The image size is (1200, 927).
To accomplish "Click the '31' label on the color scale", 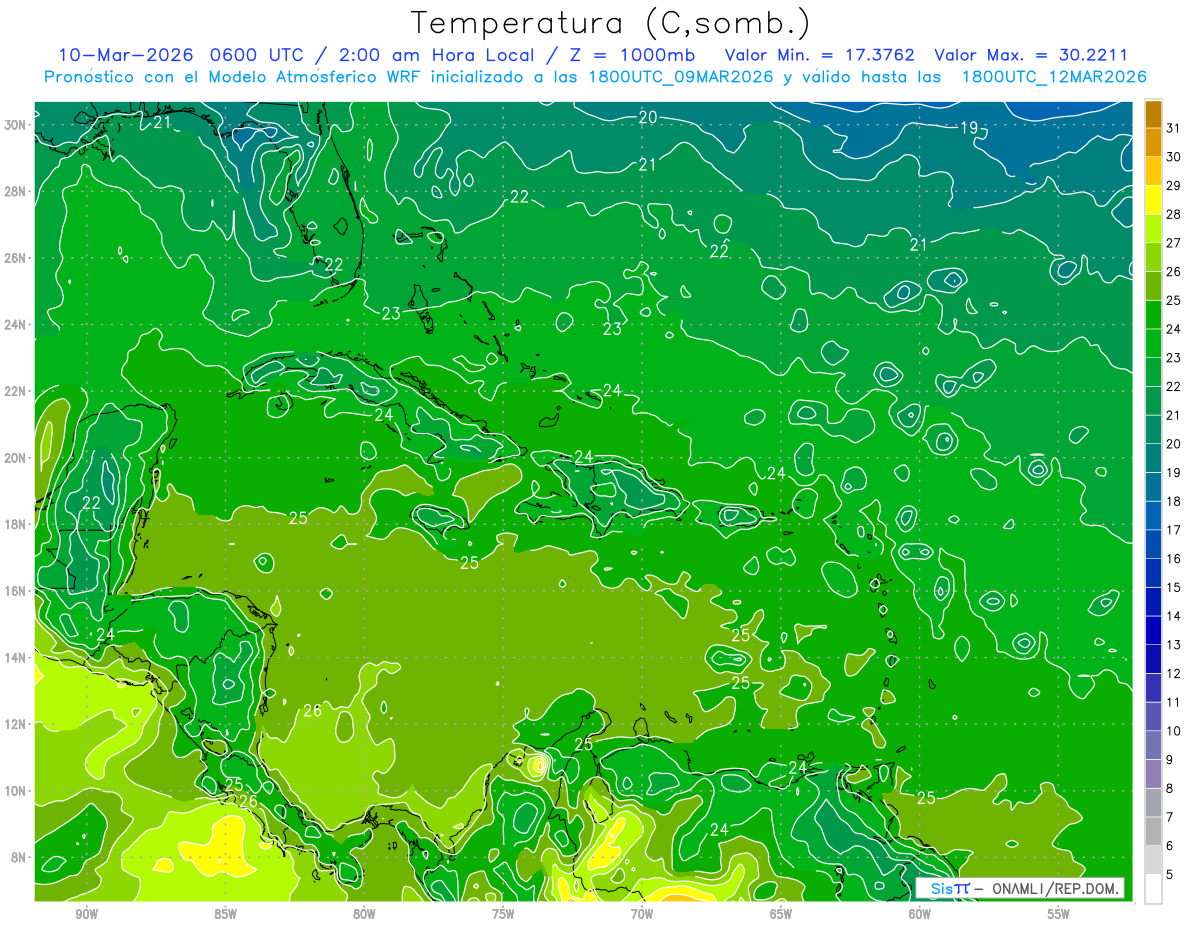I will coord(1174,127).
